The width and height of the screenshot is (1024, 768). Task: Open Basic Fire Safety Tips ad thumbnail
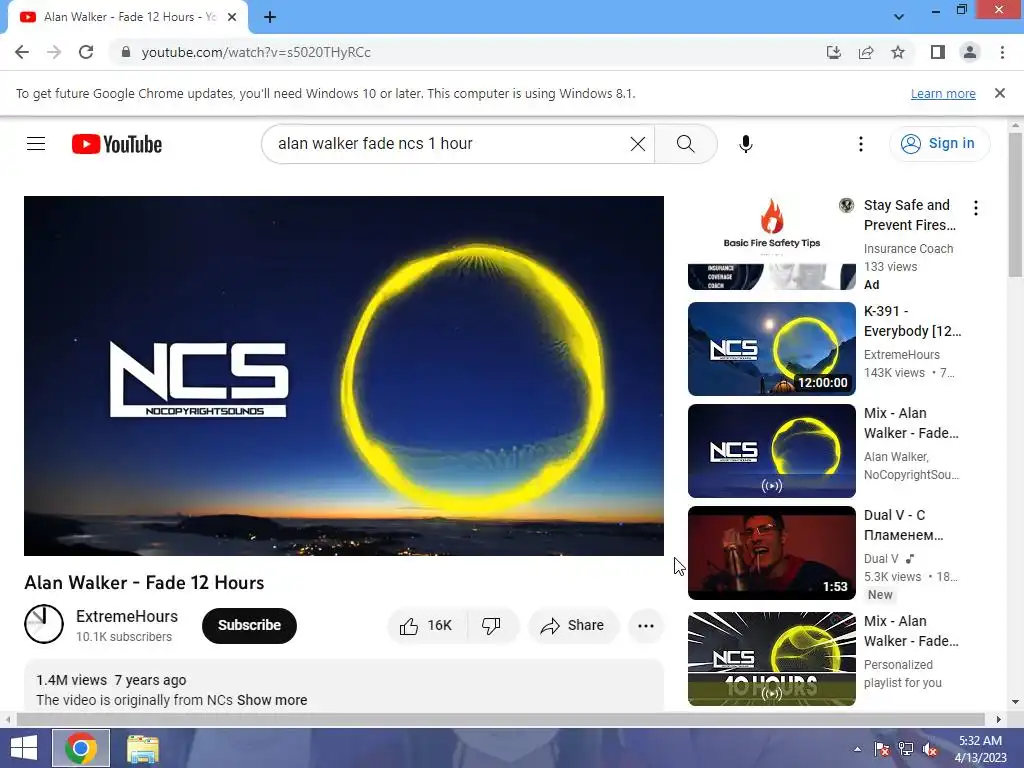[x=772, y=243]
